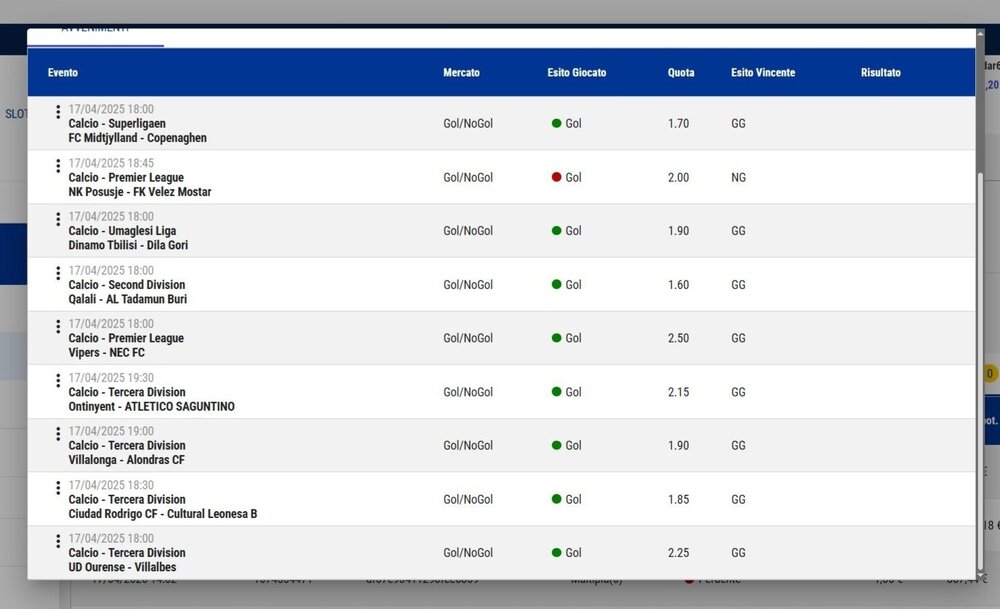Open three-dot menu for Vipers - NEC FC
Image resolution: width=1000 pixels, height=609 pixels.
(58, 327)
